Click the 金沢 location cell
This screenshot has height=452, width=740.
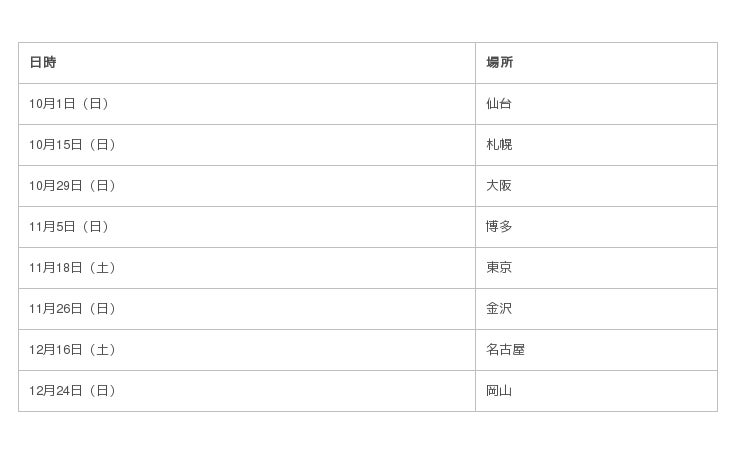pos(499,309)
